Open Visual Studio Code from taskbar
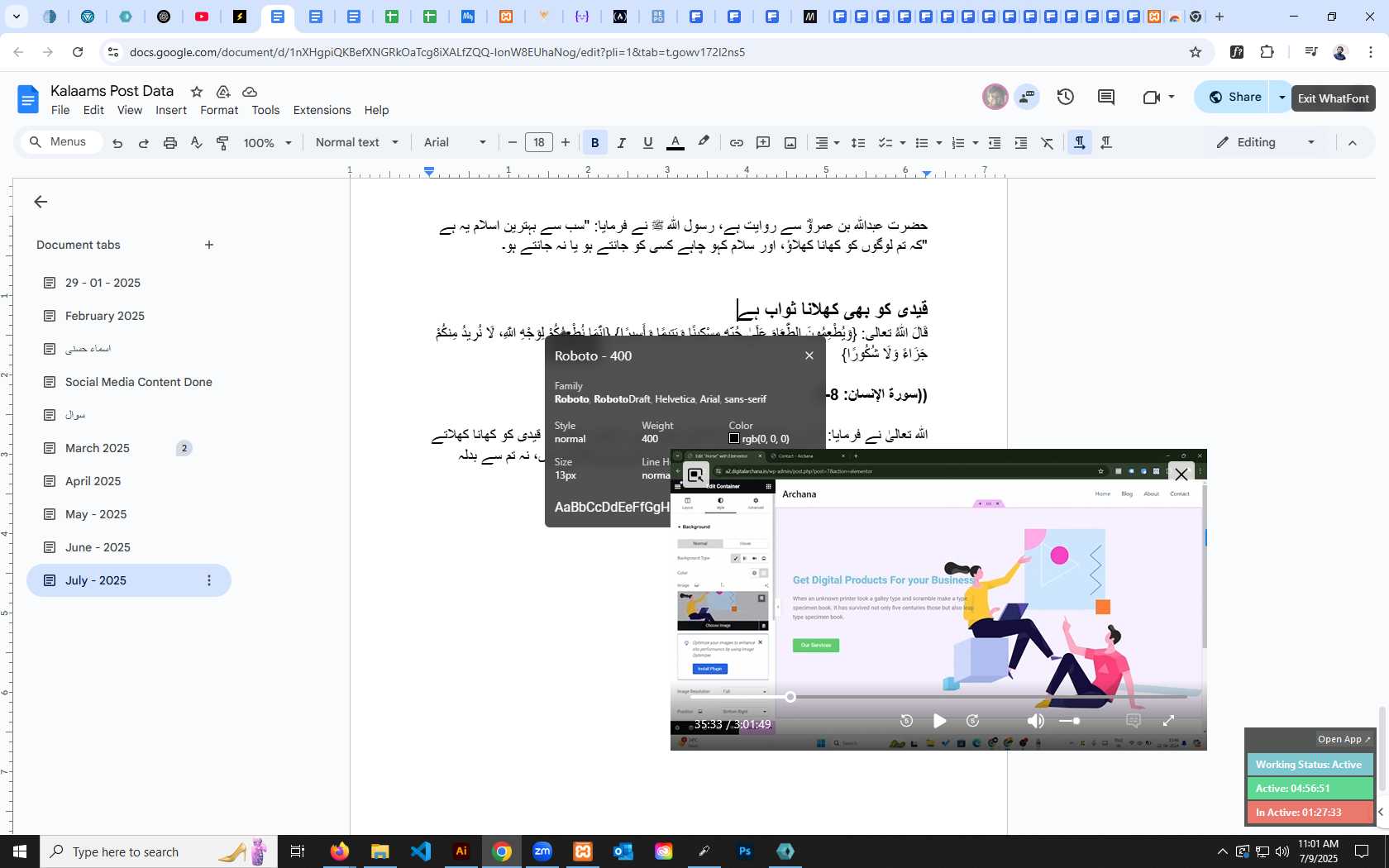Image resolution: width=1389 pixels, height=868 pixels. coord(421,851)
